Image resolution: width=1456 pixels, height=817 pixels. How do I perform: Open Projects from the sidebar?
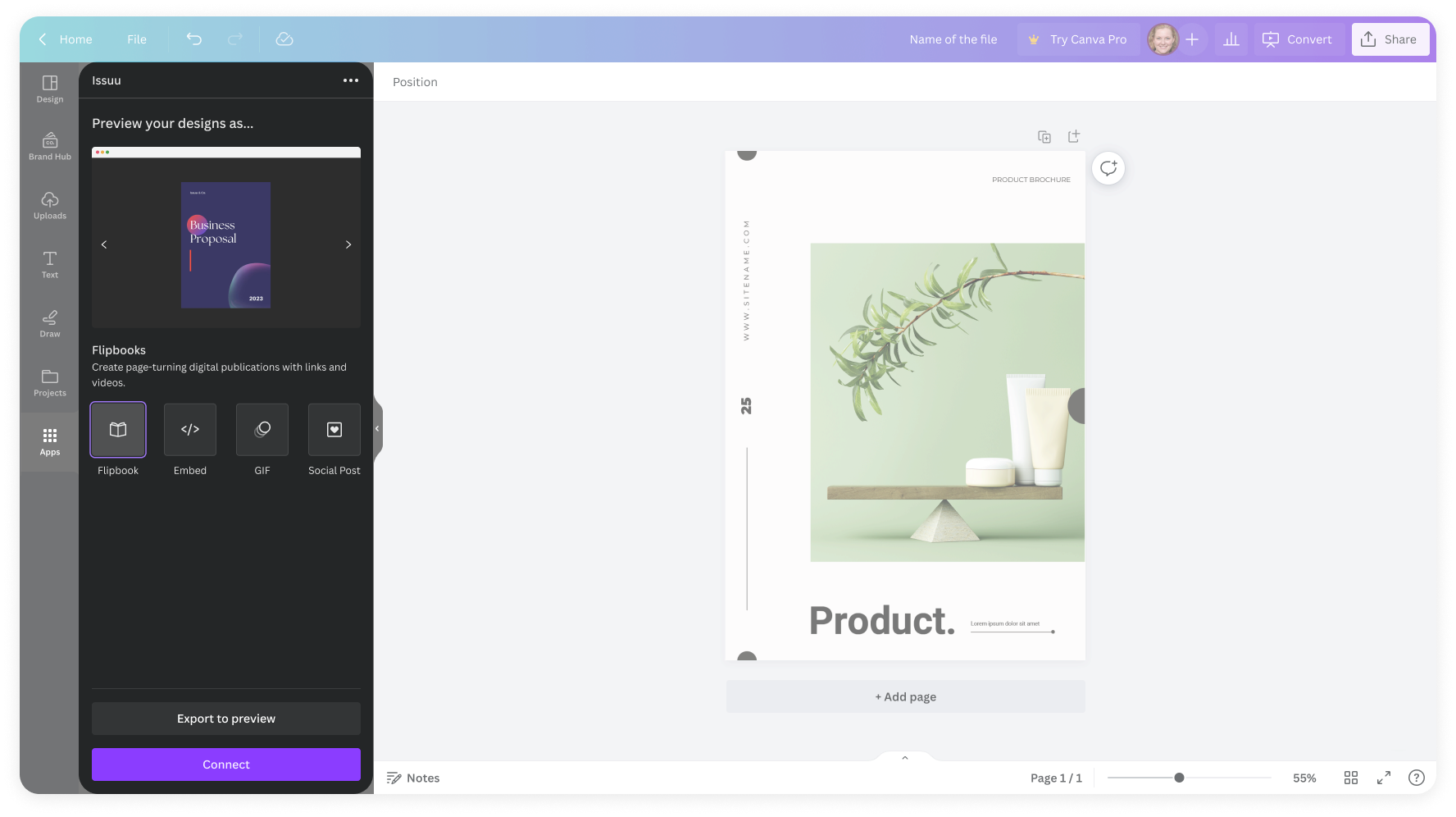[50, 382]
